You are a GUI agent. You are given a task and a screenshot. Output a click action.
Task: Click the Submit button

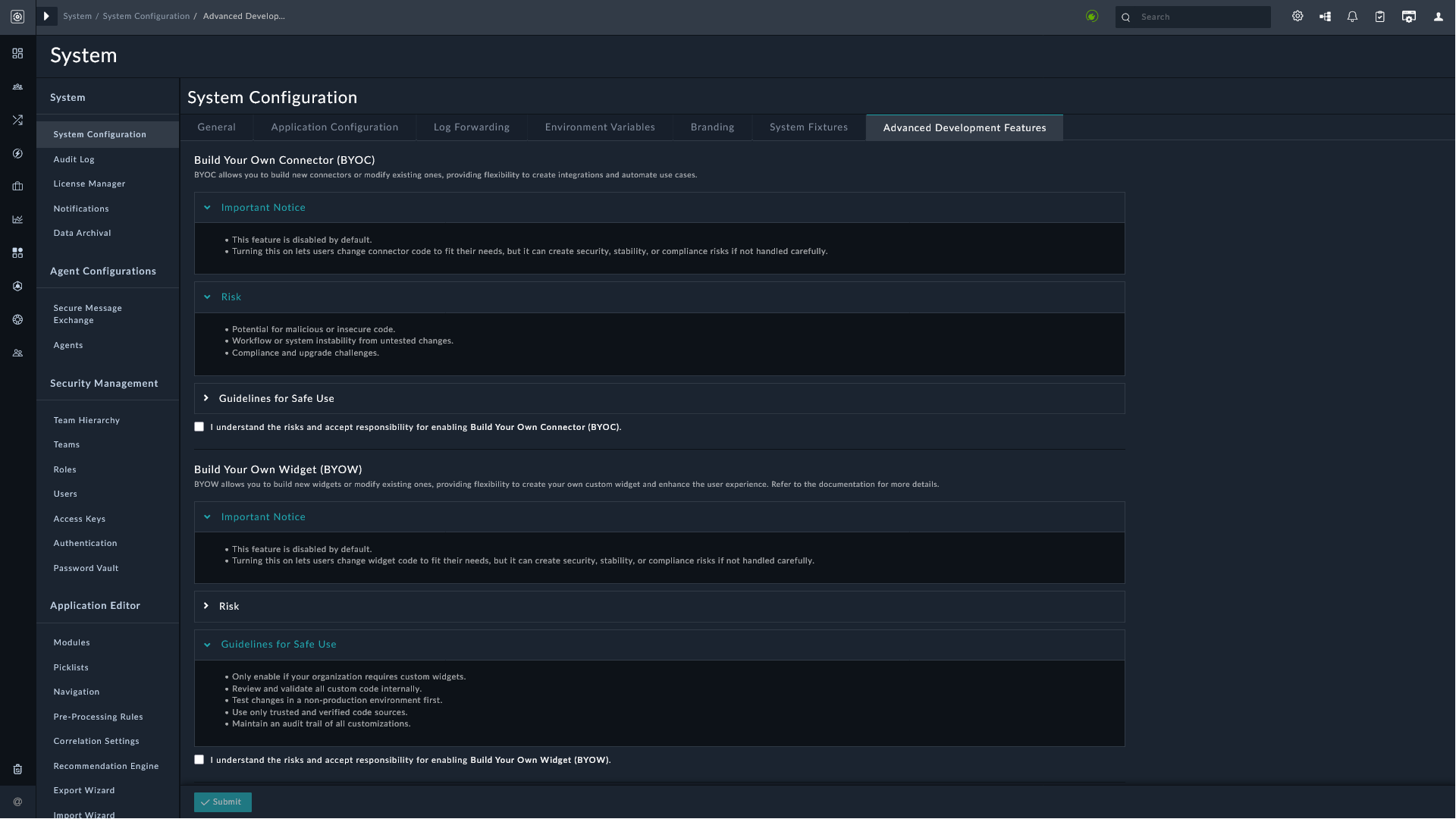[222, 802]
